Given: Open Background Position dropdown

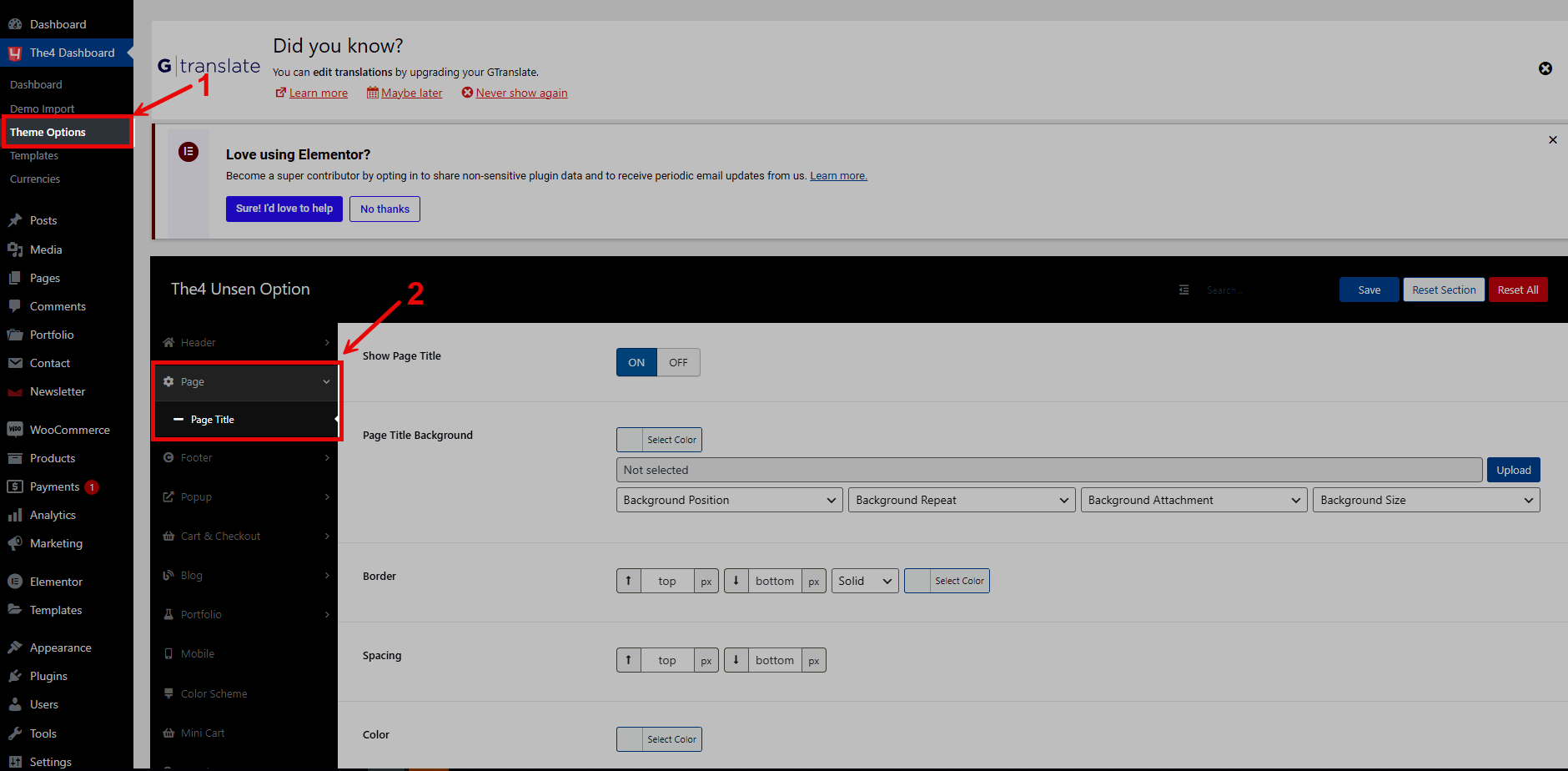Looking at the screenshot, I should pyautogui.click(x=729, y=500).
